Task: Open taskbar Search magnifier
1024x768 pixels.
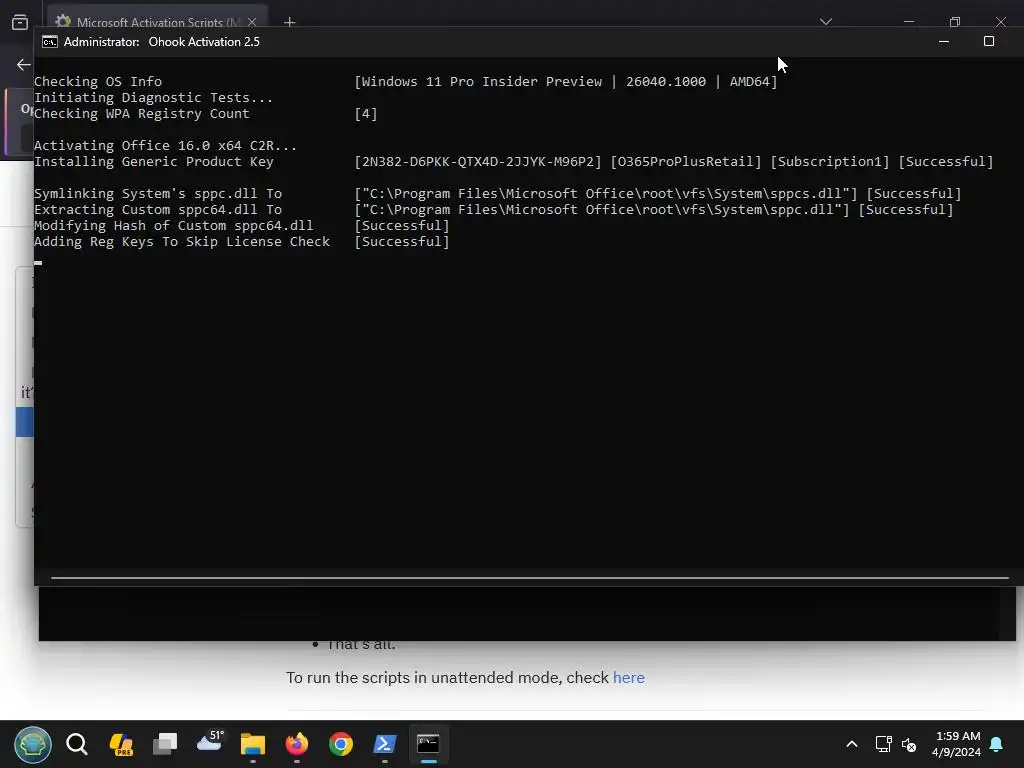Action: coord(77,744)
